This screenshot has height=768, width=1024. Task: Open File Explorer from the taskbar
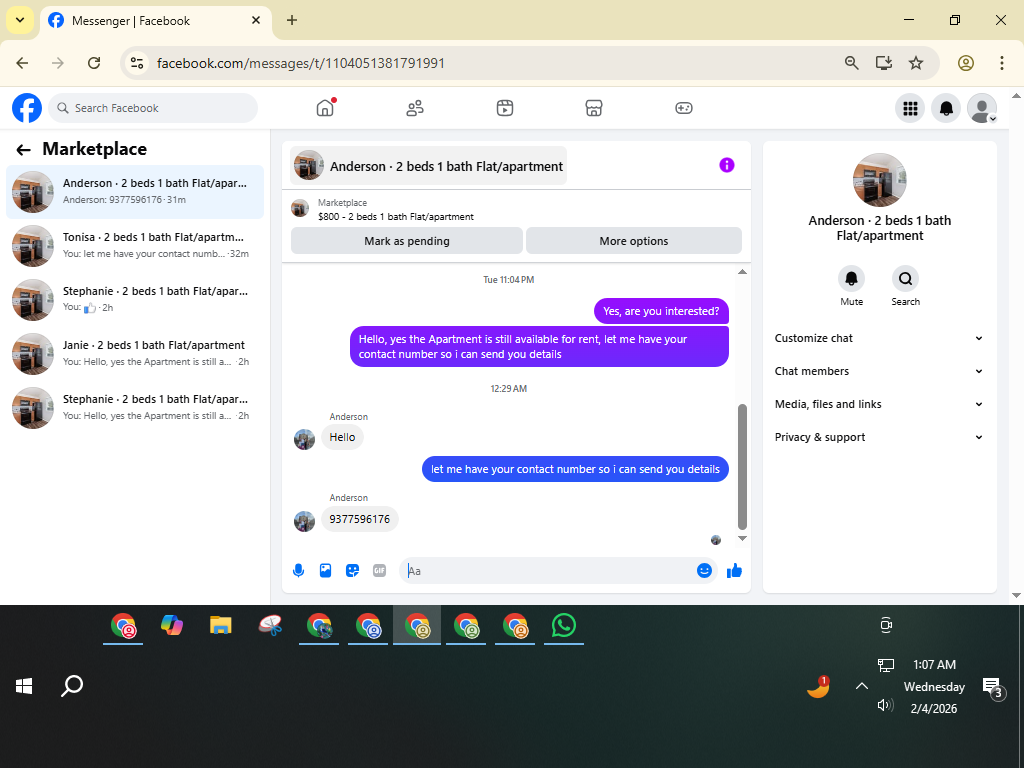221,626
